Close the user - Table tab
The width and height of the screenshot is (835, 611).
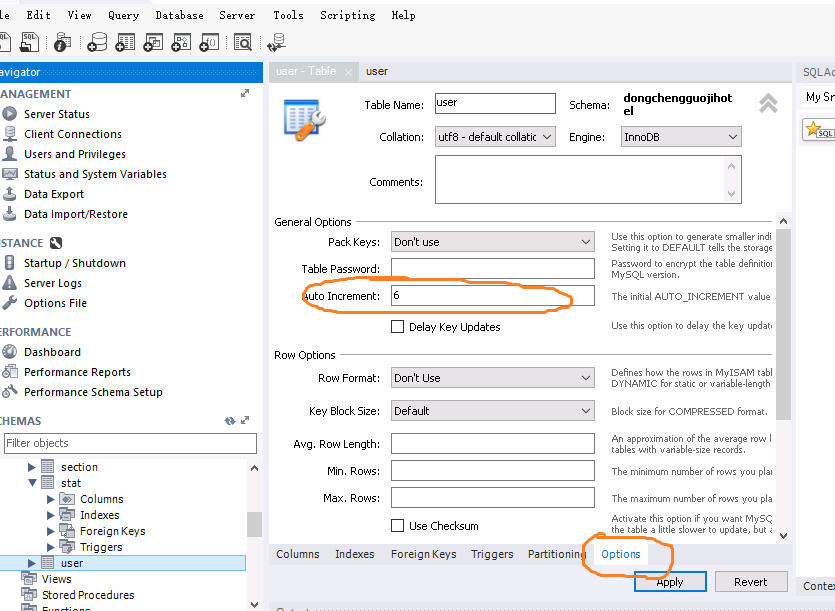(348, 72)
